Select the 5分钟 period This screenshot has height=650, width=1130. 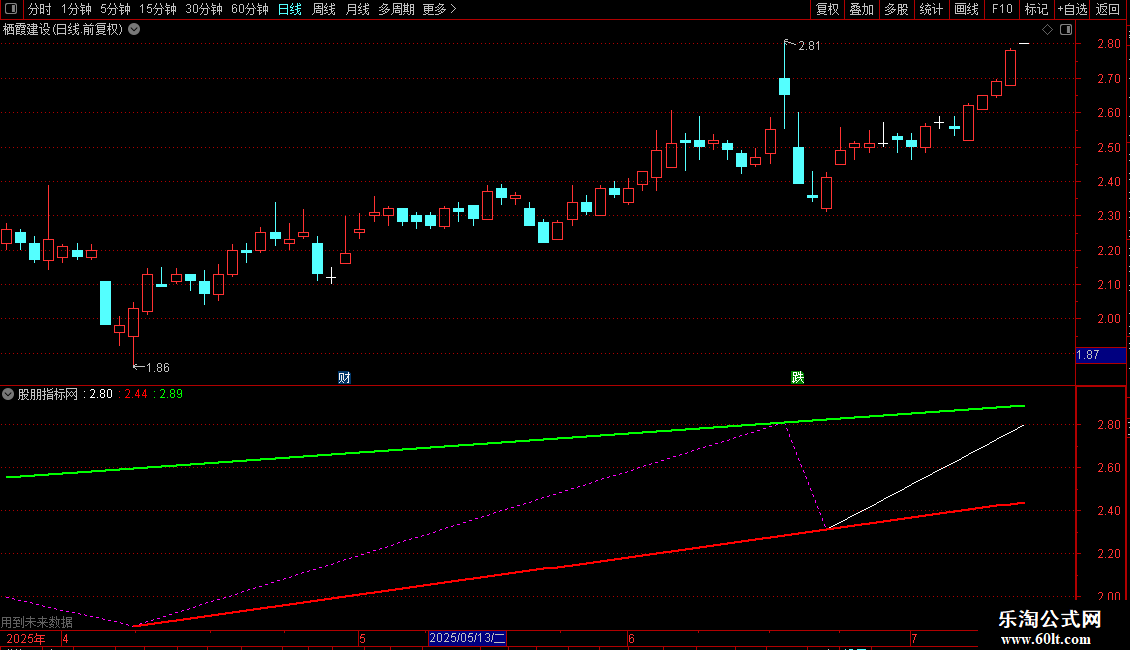115,9
